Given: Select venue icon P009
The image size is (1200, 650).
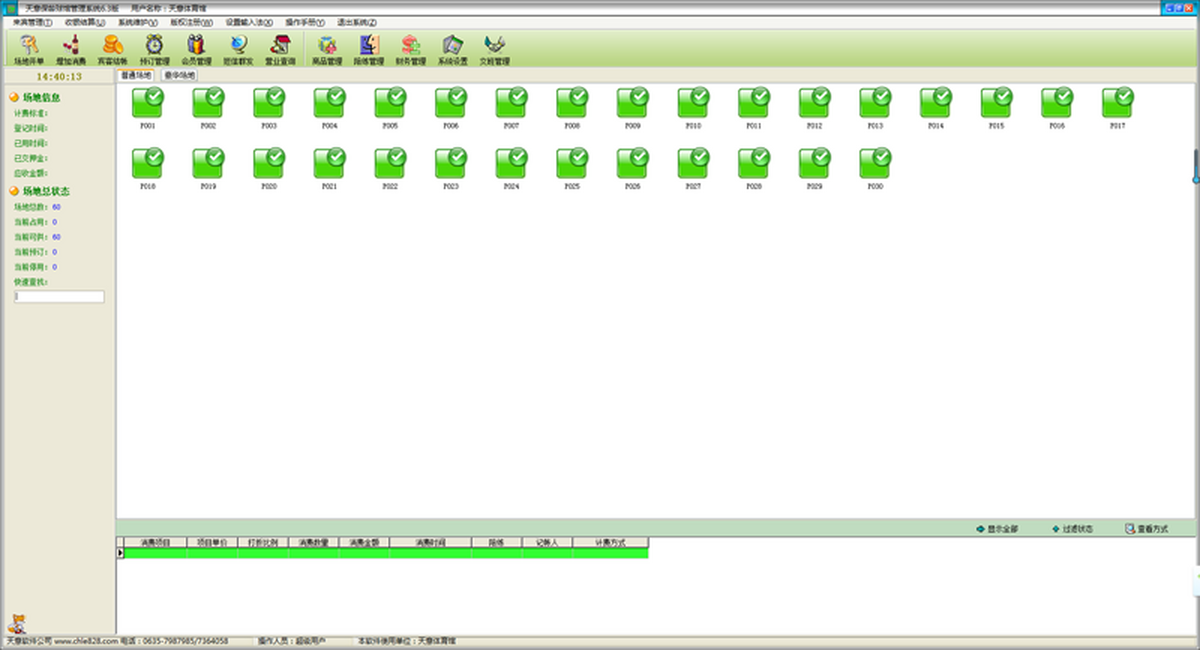Looking at the screenshot, I should 633,103.
